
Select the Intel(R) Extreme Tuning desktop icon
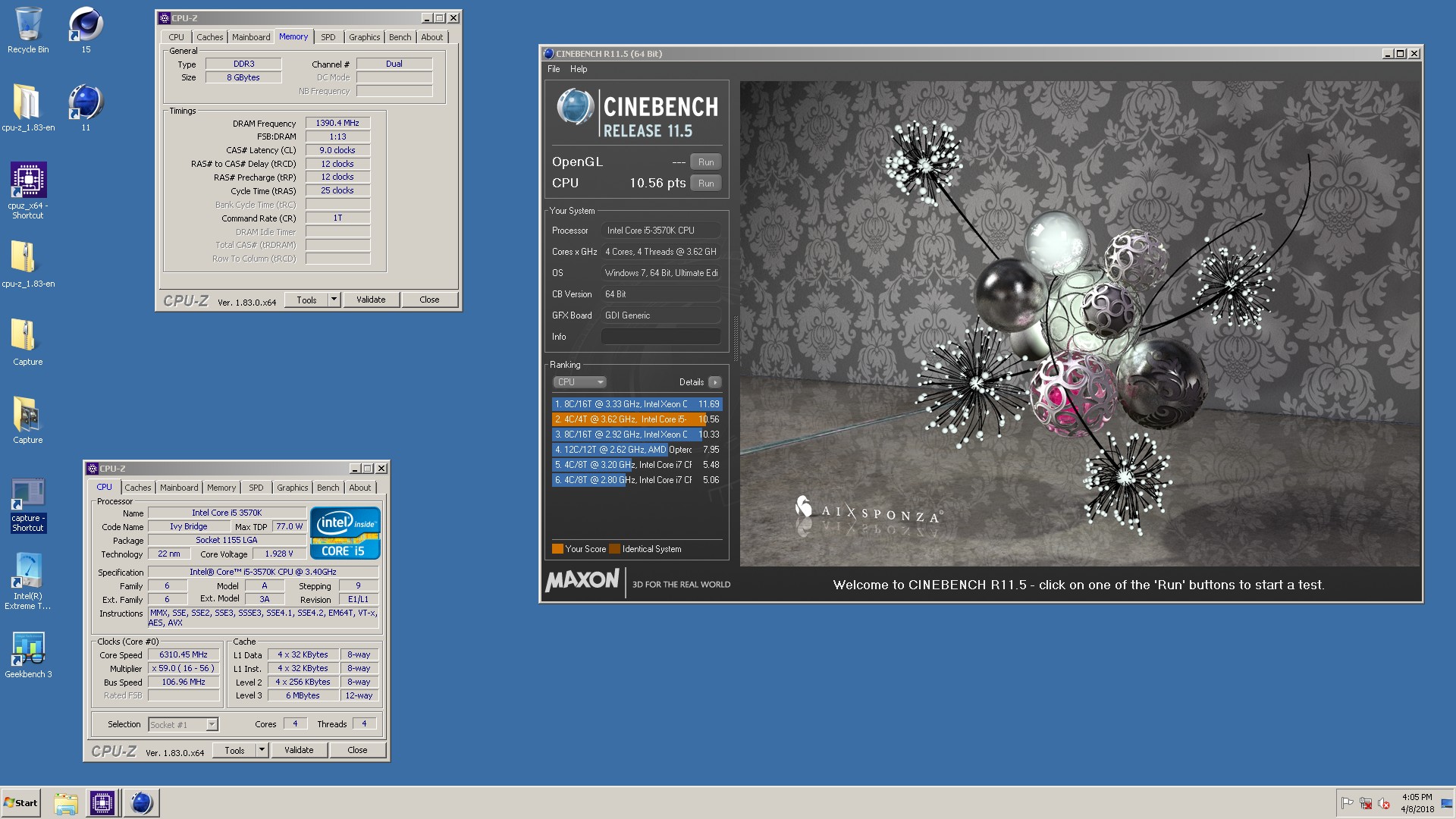click(x=28, y=582)
